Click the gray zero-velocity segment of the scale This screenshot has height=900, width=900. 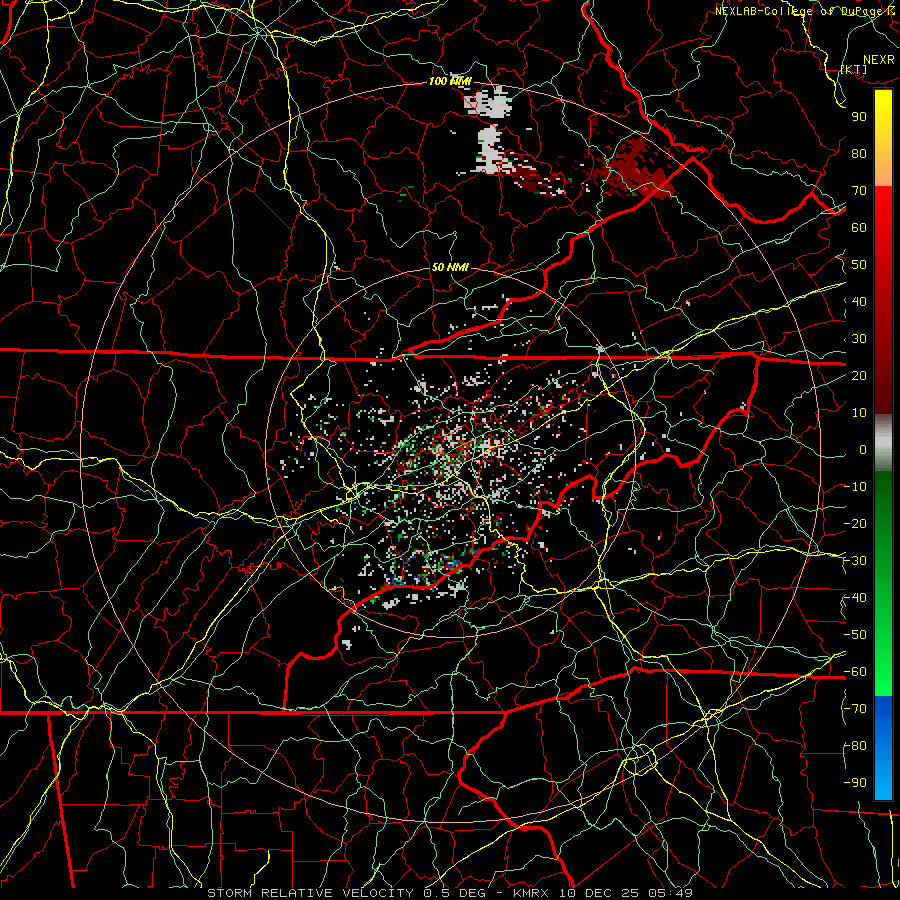point(883,442)
